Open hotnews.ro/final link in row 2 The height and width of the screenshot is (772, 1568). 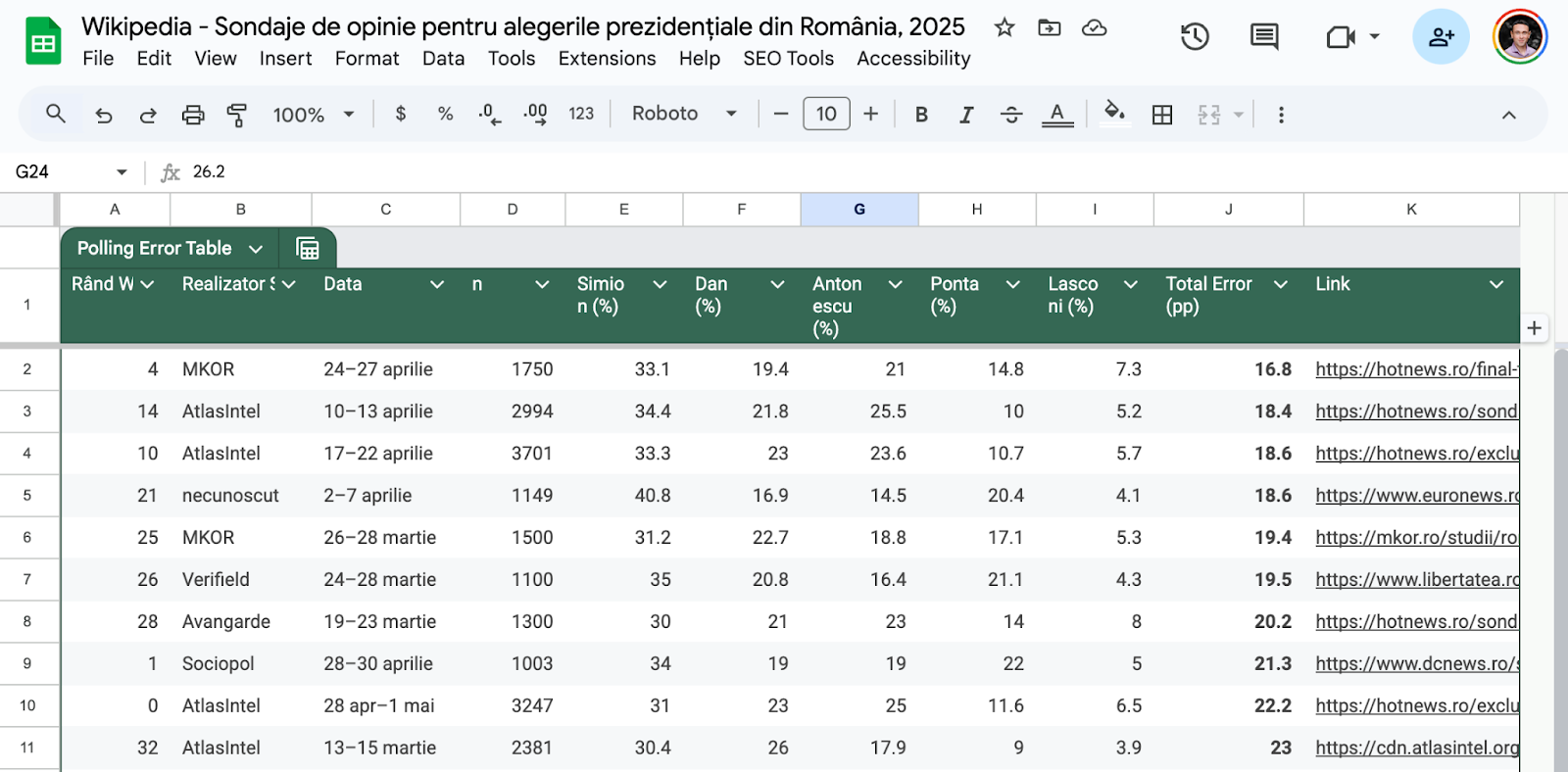click(x=1417, y=369)
